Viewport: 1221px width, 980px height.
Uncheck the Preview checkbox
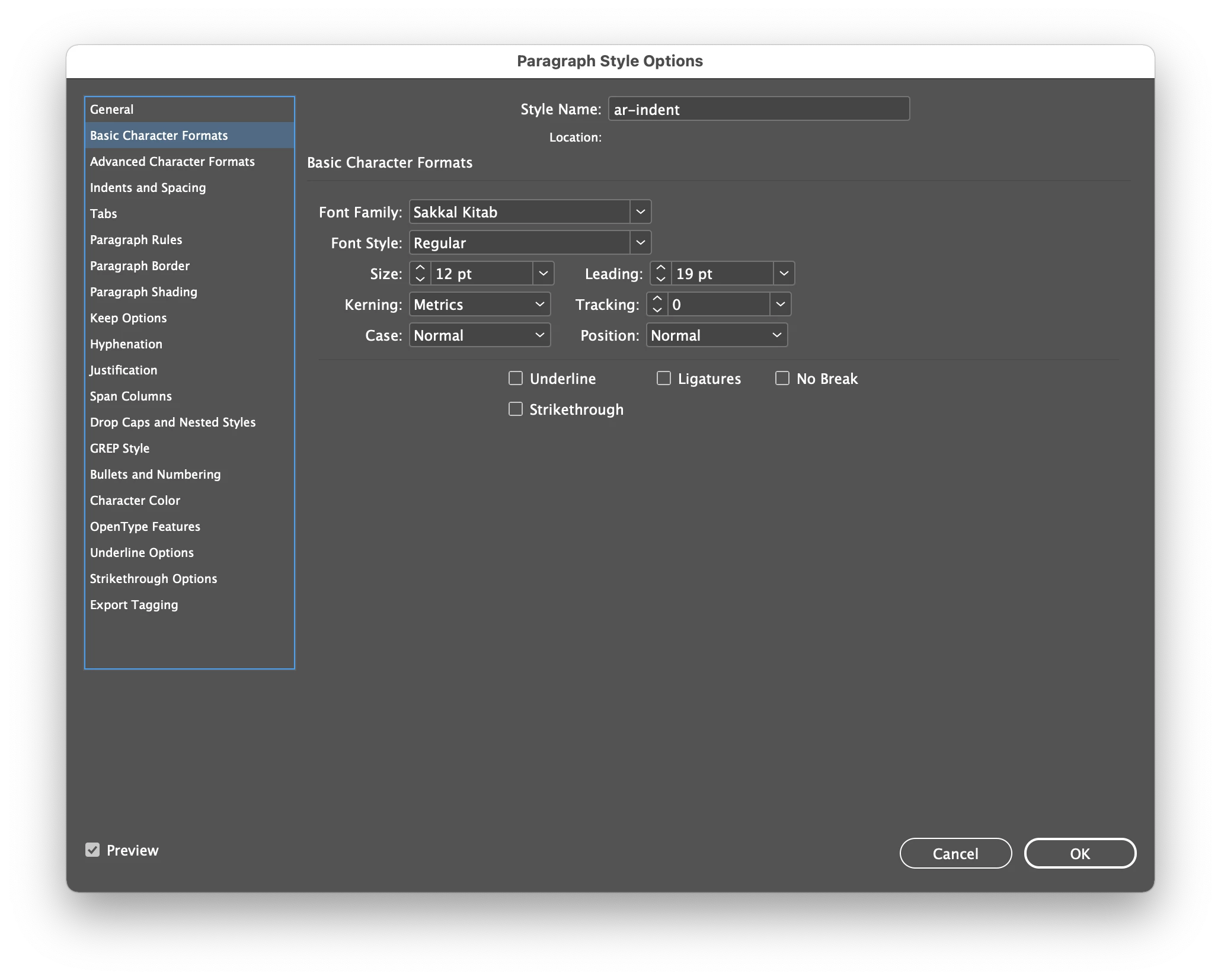coord(92,850)
